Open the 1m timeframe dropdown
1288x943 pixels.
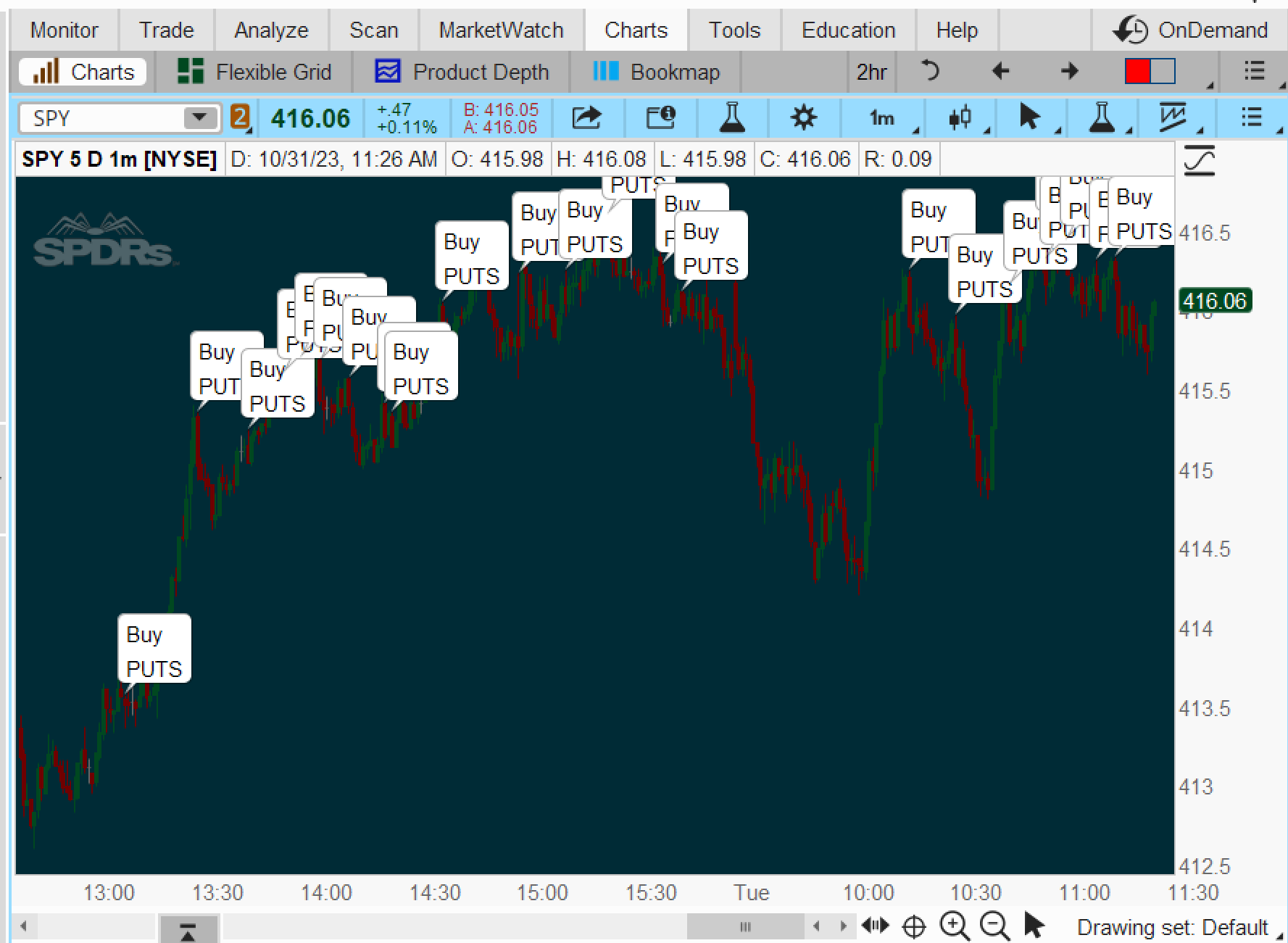(882, 117)
